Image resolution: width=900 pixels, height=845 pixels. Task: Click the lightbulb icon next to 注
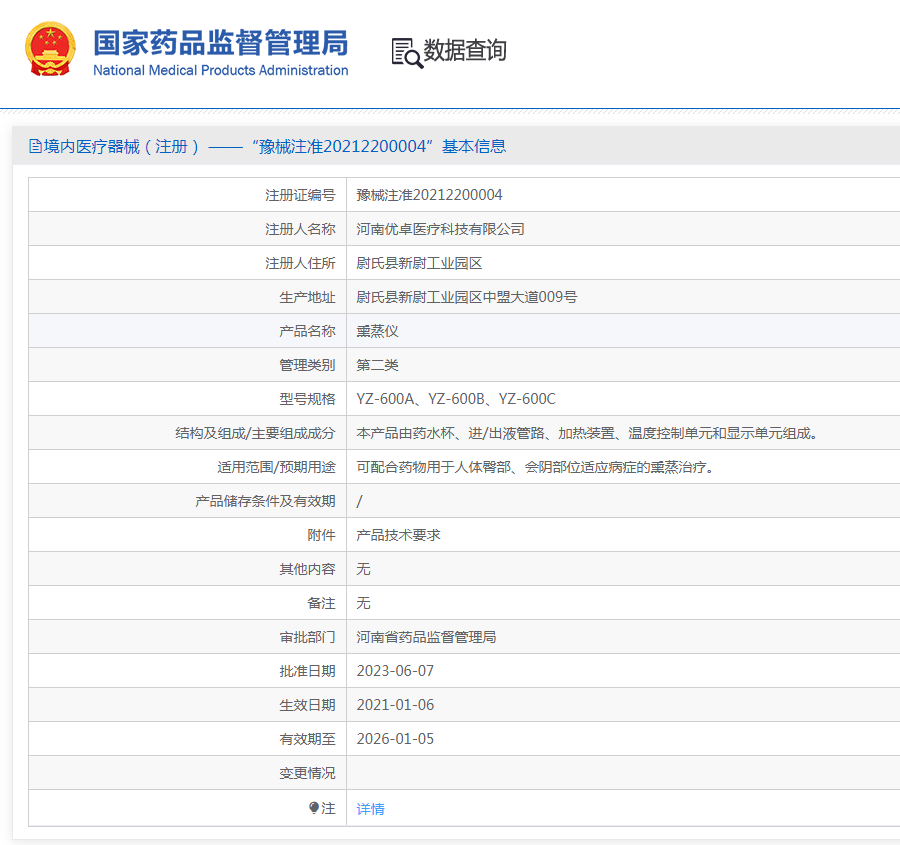pyautogui.click(x=313, y=808)
